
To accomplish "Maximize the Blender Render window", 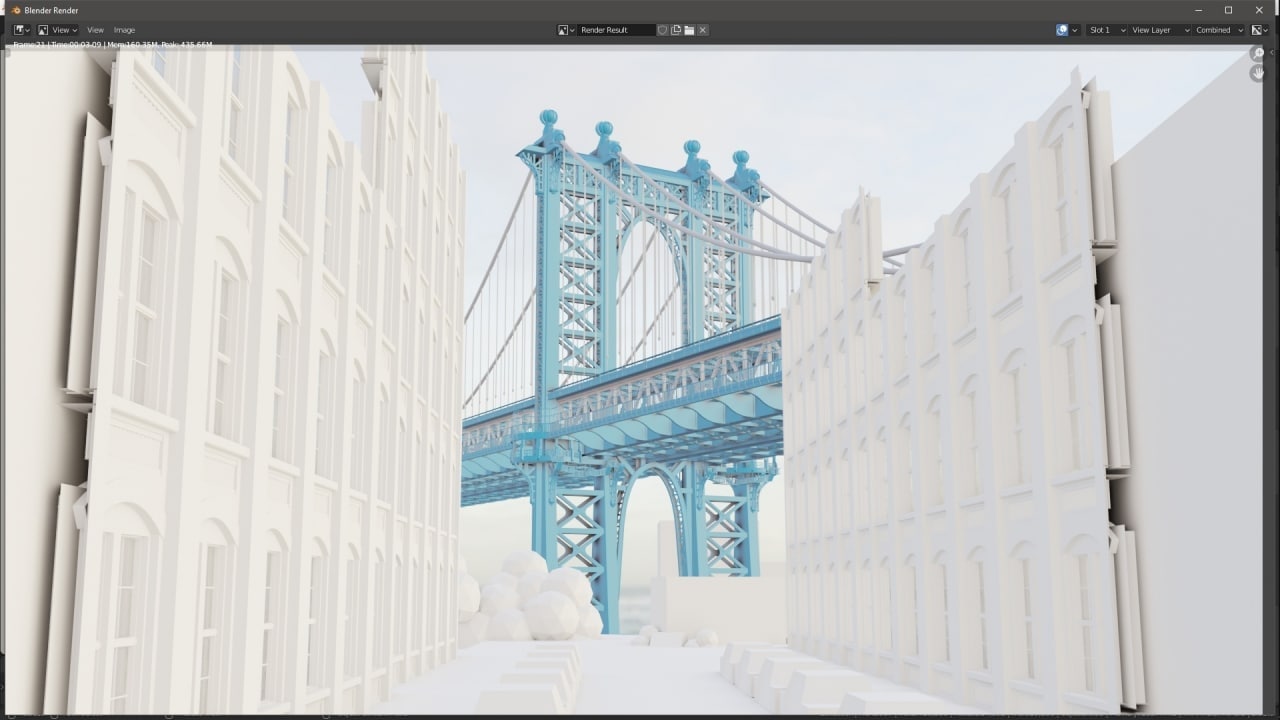I will (1229, 10).
